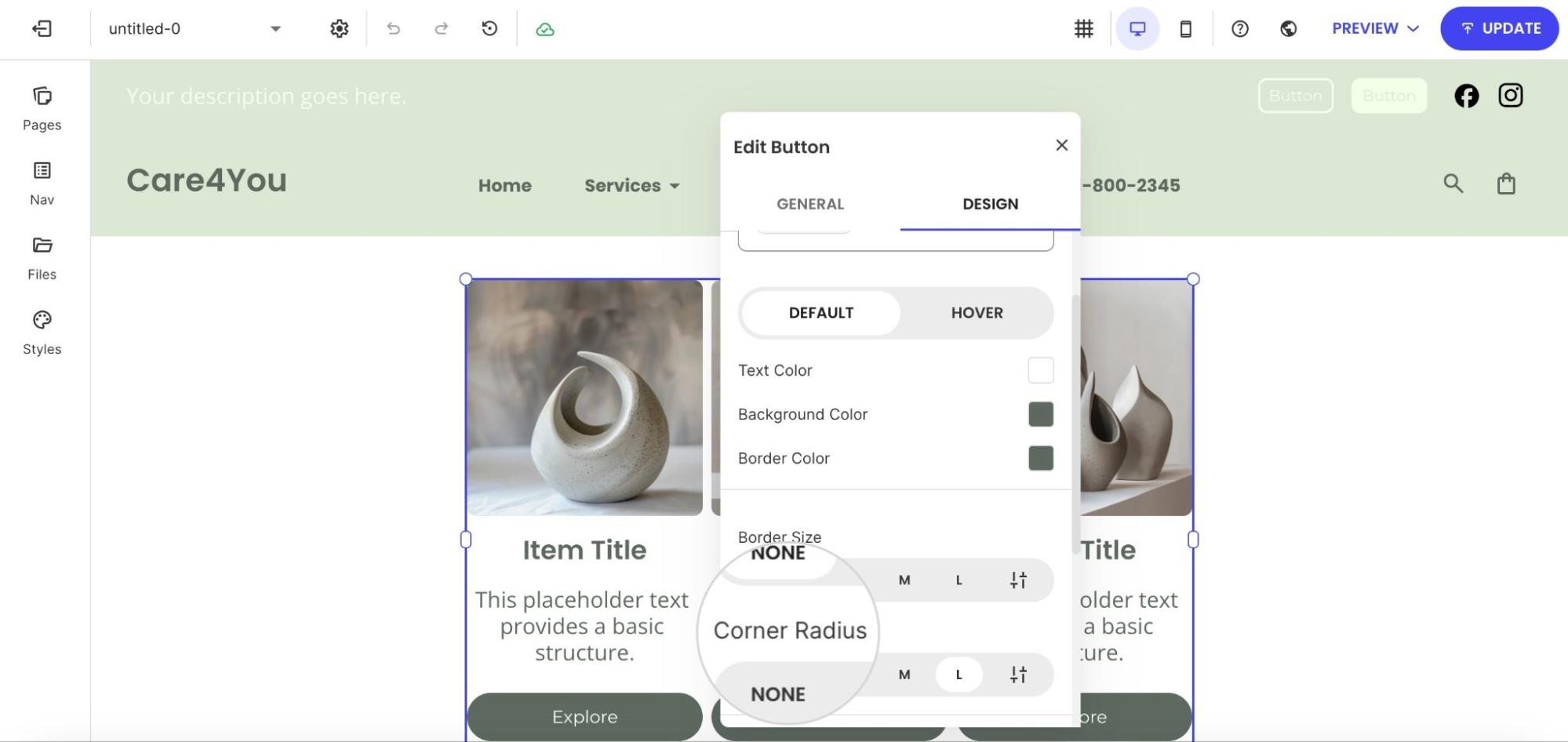The width and height of the screenshot is (1568, 742).
Task: Click the first card placeholder text
Action: 582,626
